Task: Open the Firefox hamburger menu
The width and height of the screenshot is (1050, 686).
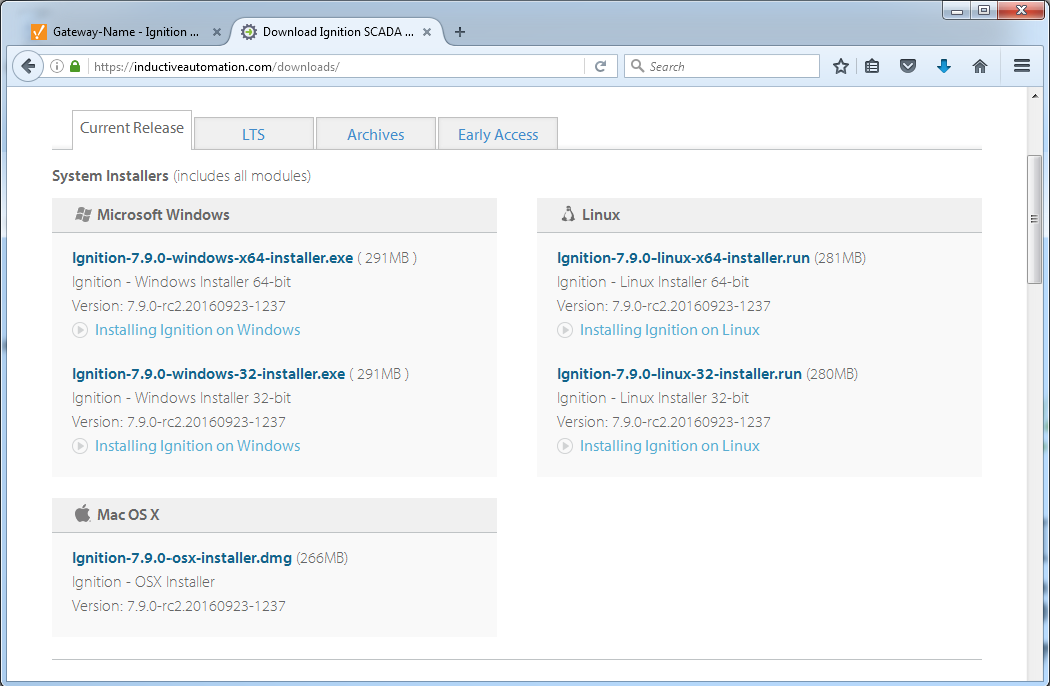Action: [1022, 66]
